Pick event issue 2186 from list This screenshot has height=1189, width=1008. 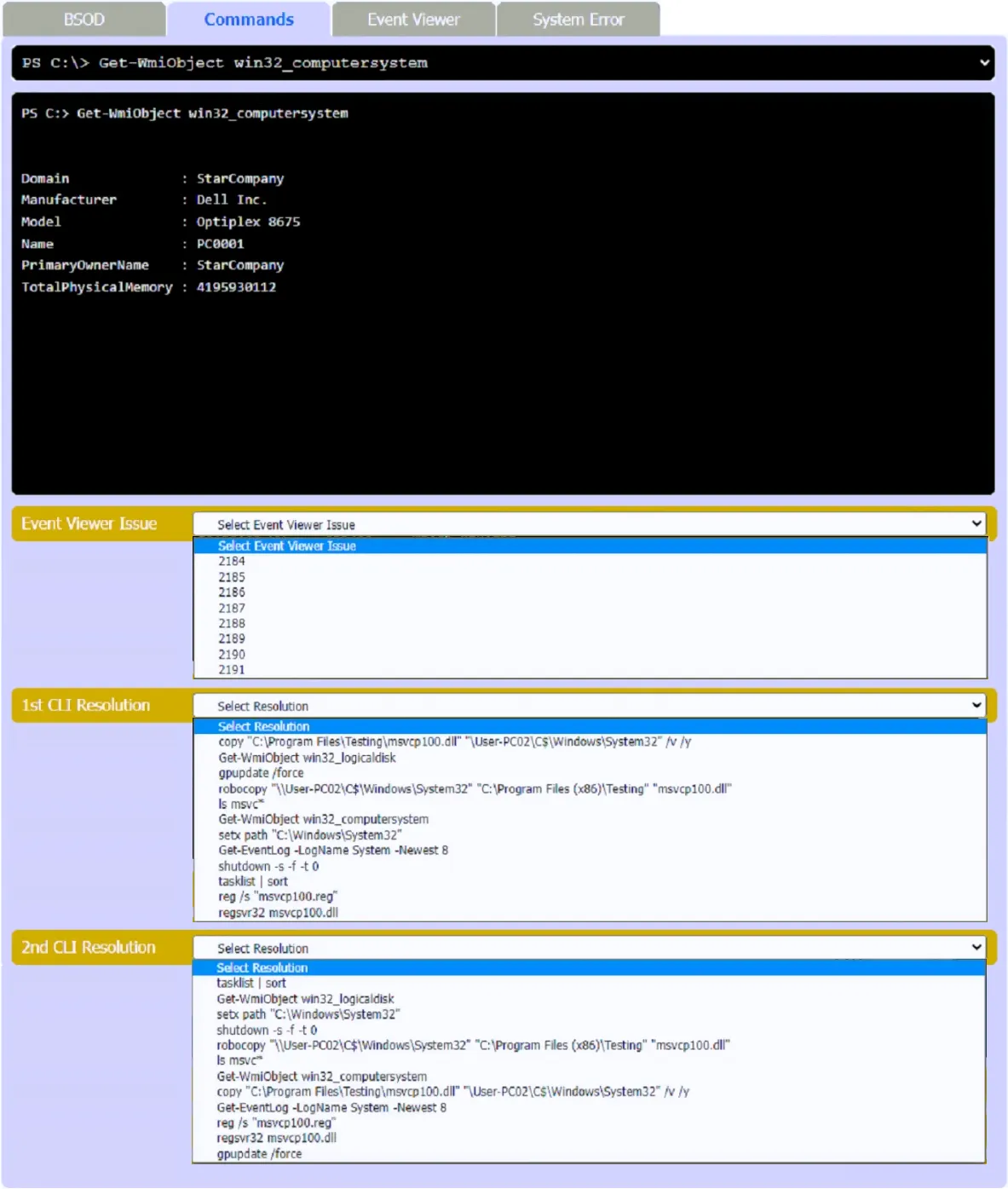(590, 592)
